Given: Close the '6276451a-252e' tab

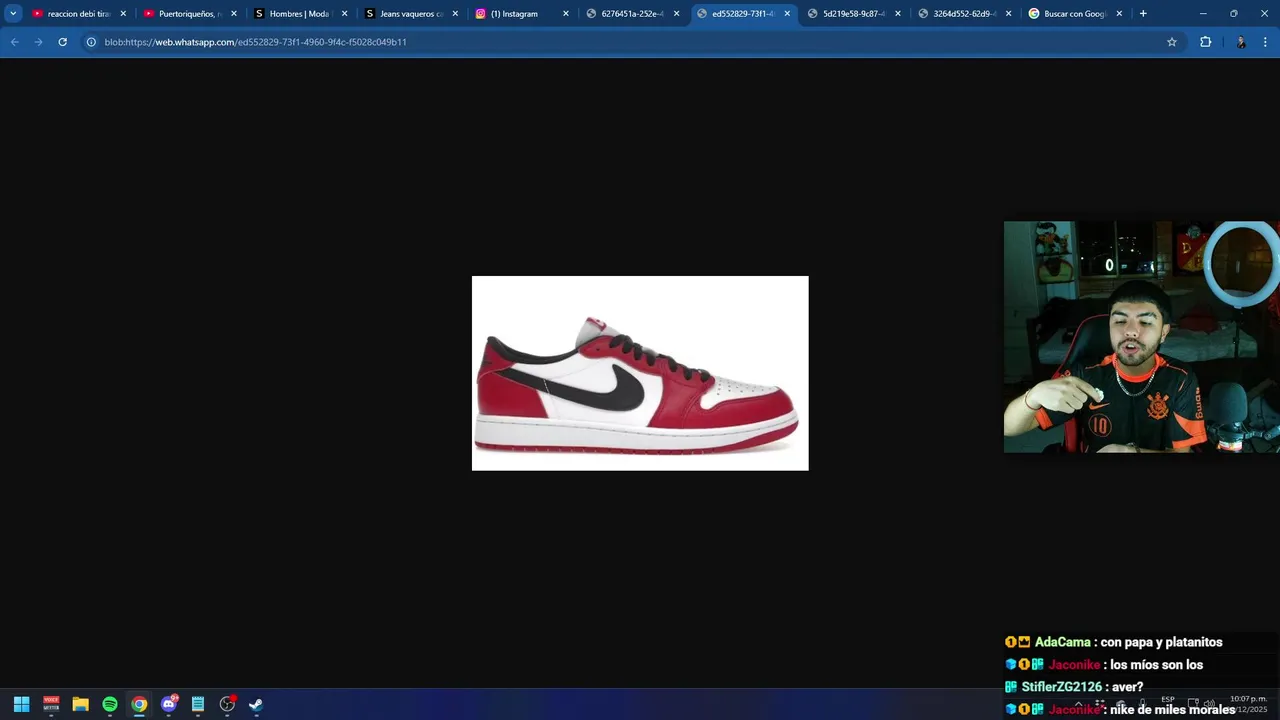Looking at the screenshot, I should [676, 14].
